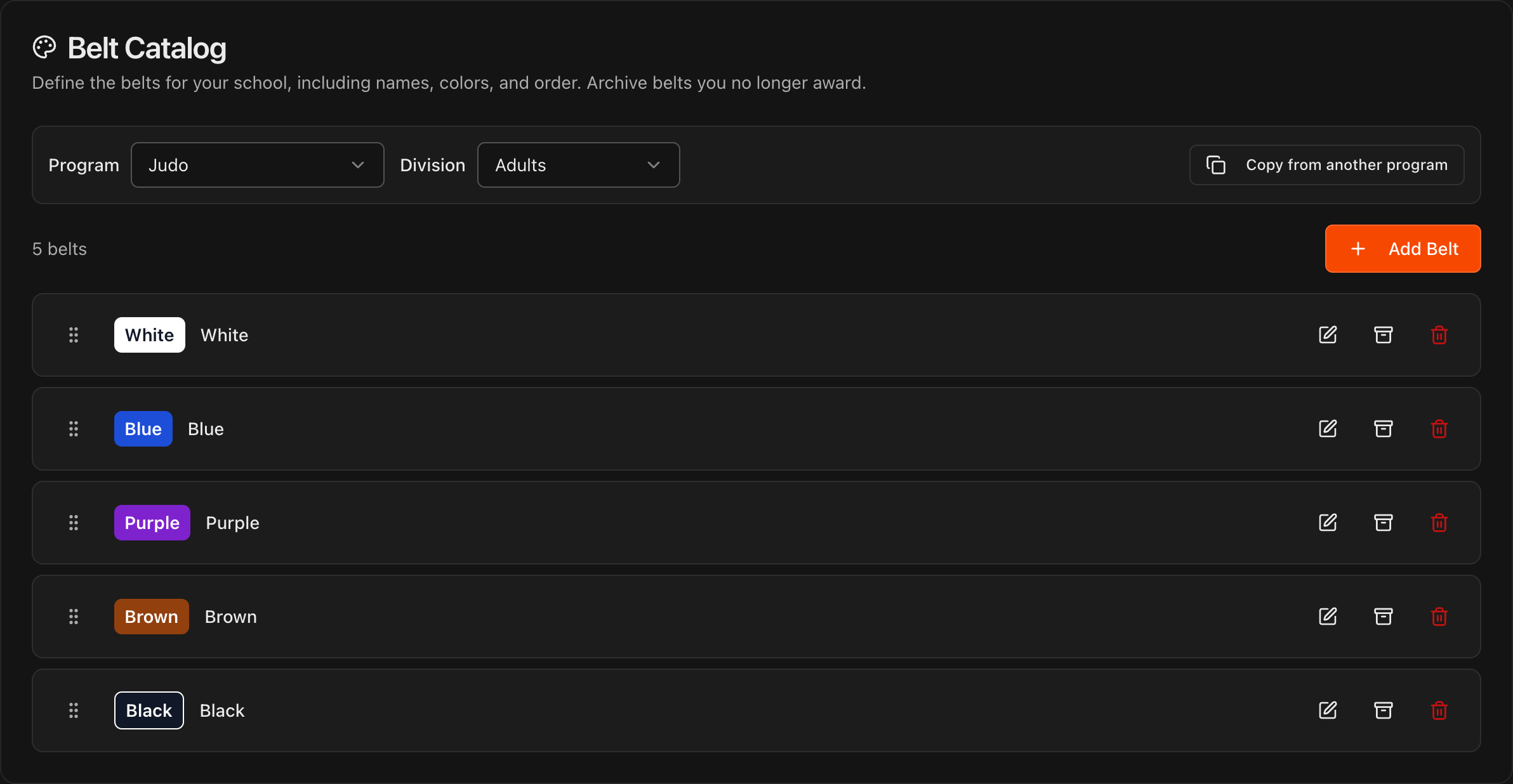
Task: Click the palette icon beside Belt Catalog
Action: coord(44,48)
